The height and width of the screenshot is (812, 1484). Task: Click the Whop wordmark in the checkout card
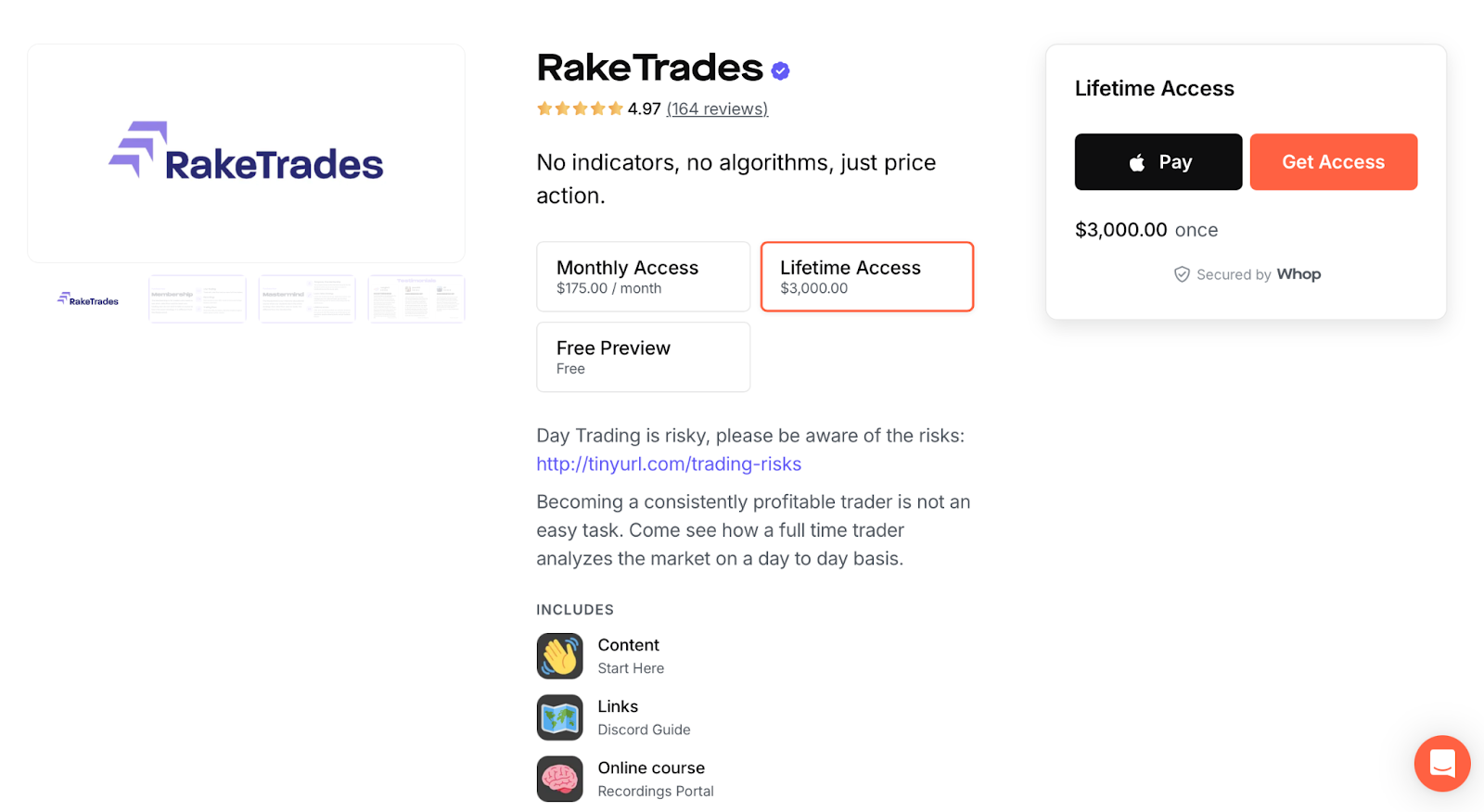(x=1298, y=273)
